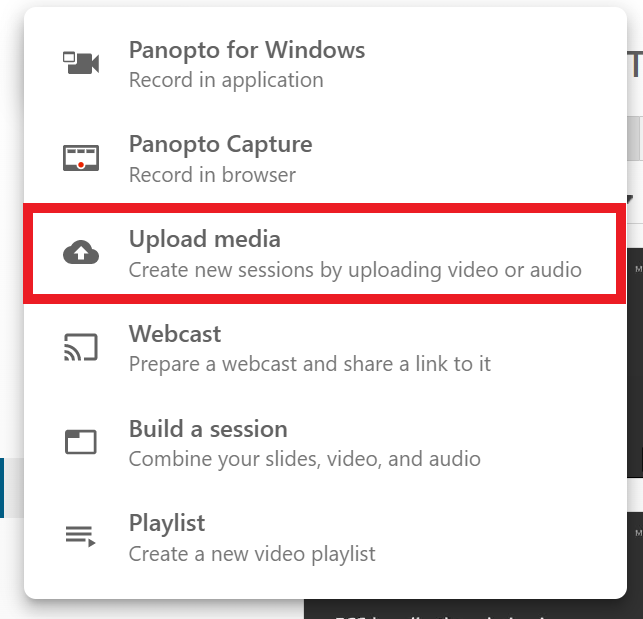643x619 pixels.
Task: Expand the dropdown arrow behind the menu
Action: coord(630,200)
